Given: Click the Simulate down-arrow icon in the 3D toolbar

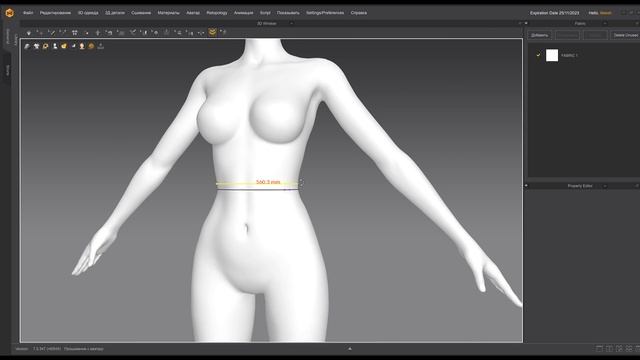Looking at the screenshot, I should pos(29,32).
